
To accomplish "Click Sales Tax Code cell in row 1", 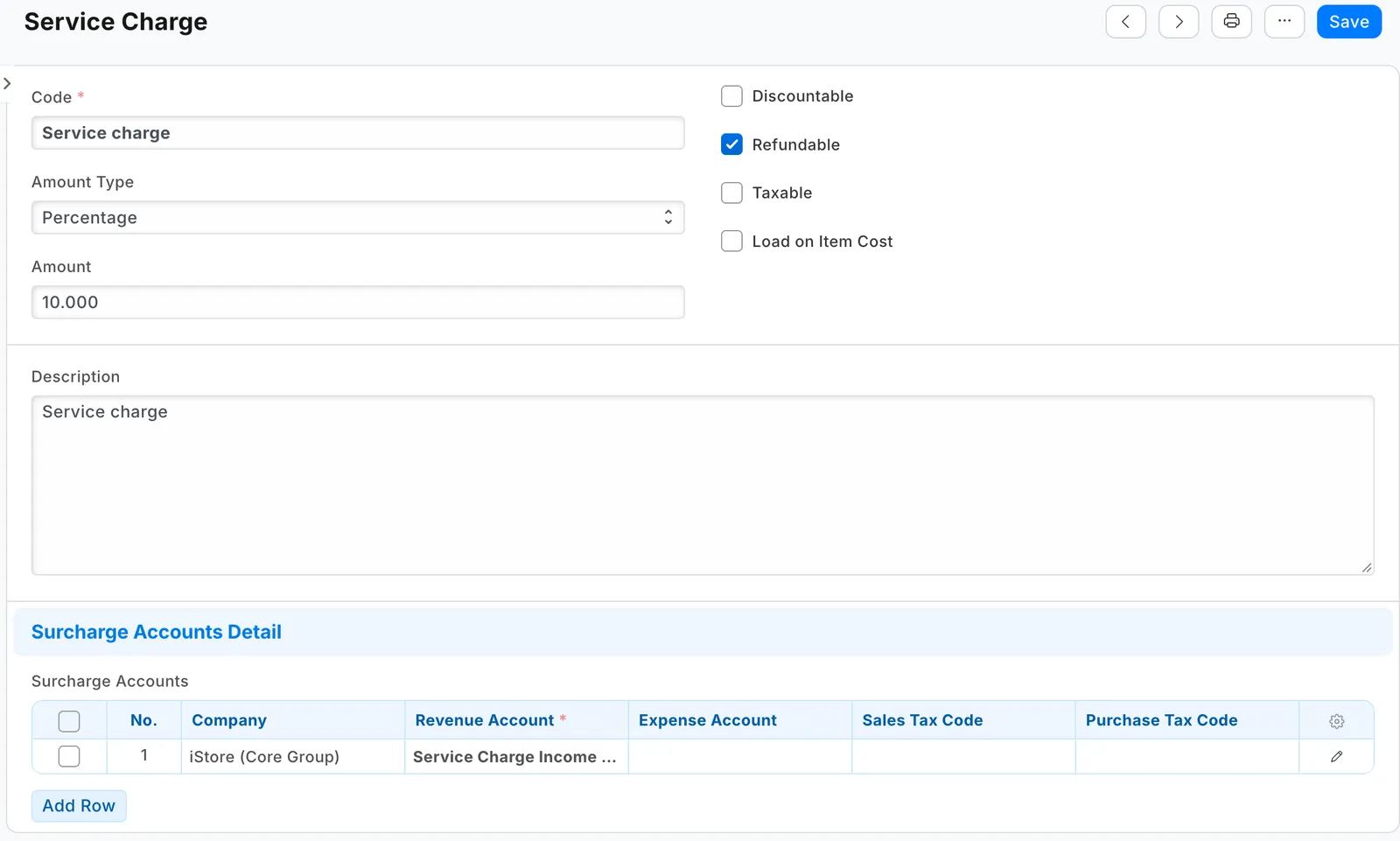I will click(x=963, y=757).
